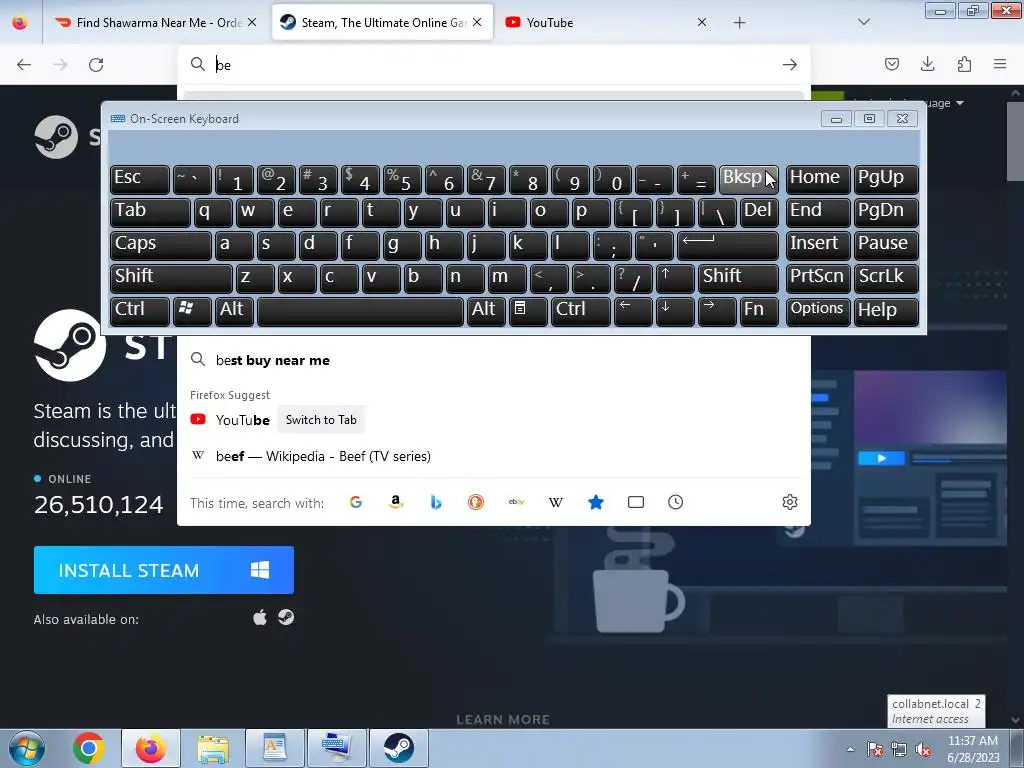Show hidden tray icons arrow

[x=850, y=749]
